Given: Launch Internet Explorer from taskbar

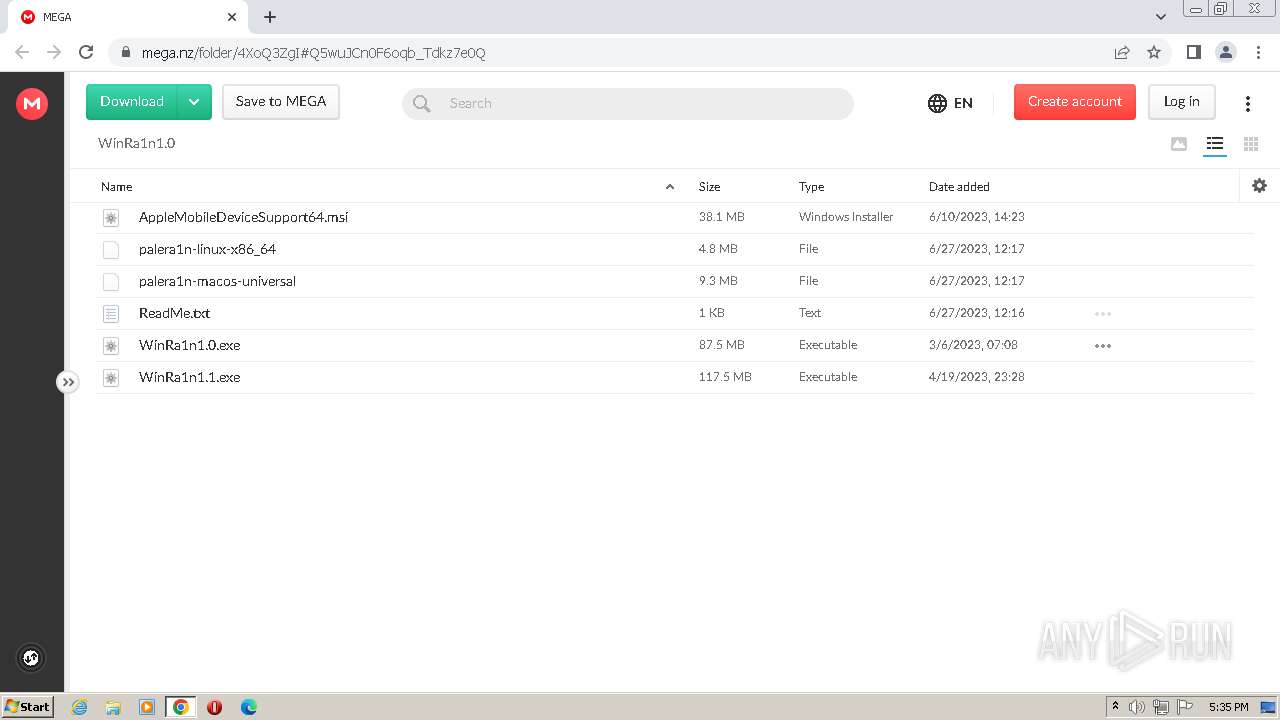Looking at the screenshot, I should 79,707.
